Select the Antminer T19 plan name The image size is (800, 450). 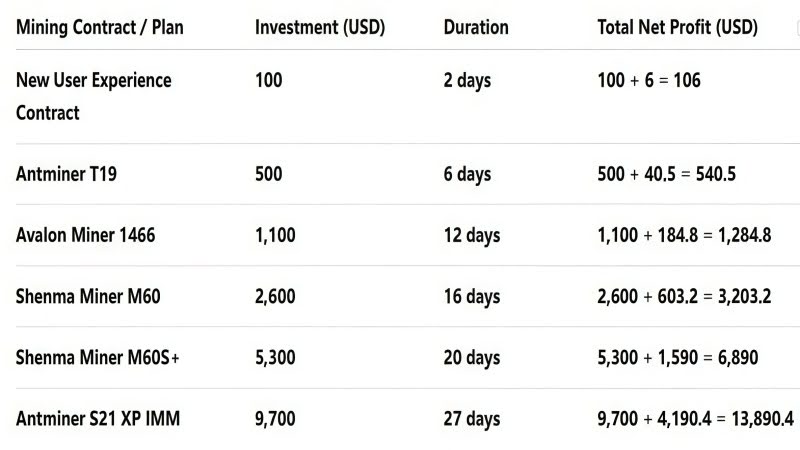click(66, 174)
